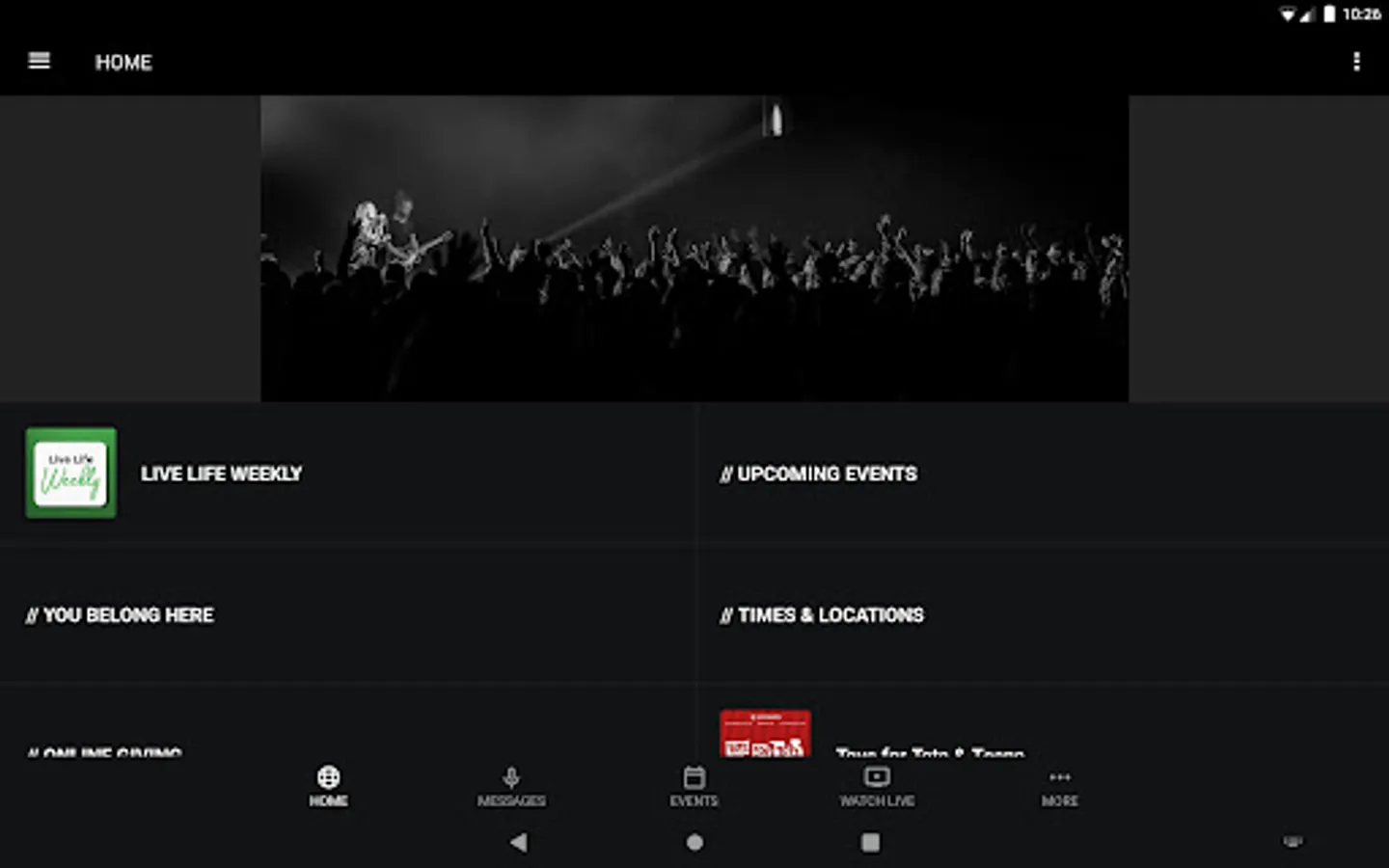The width and height of the screenshot is (1389, 868).
Task: Tap the More ellipsis icon
Action: pos(1060,777)
